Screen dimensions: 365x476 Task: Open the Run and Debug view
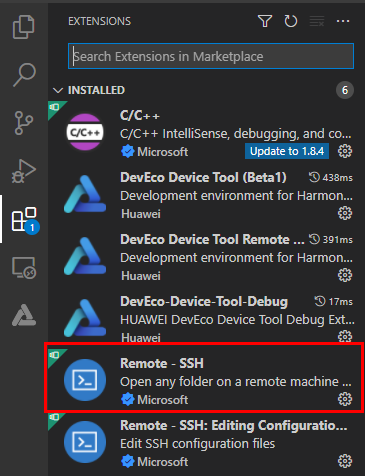tap(24, 171)
